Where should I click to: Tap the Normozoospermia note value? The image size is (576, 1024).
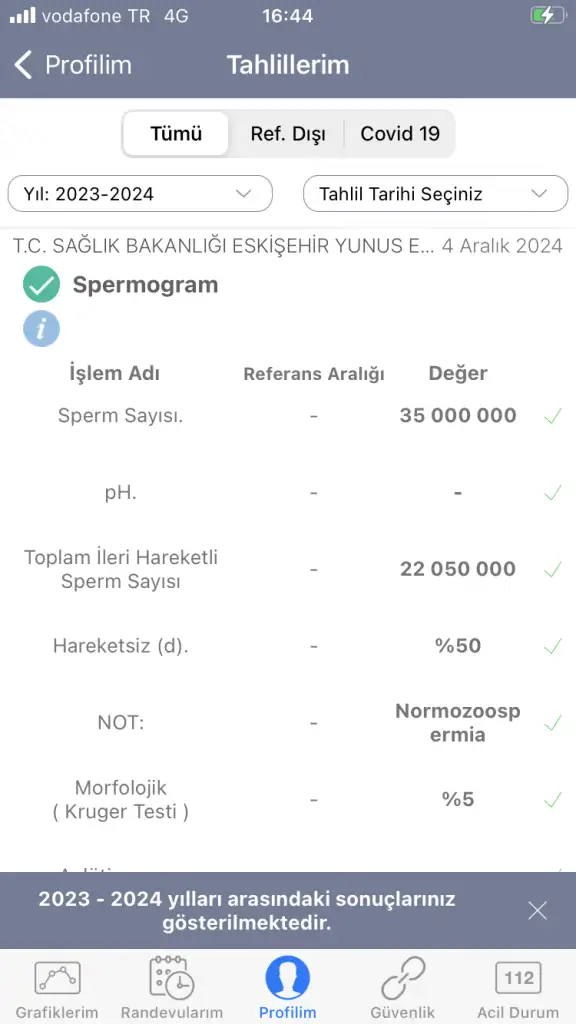[x=458, y=723]
